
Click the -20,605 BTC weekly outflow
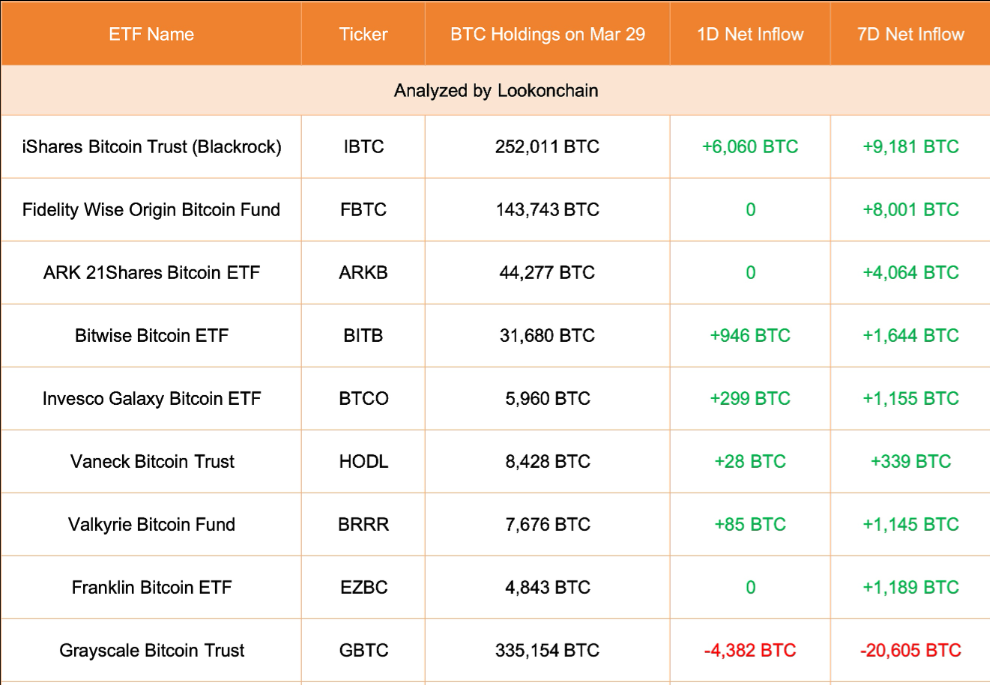[x=910, y=651]
